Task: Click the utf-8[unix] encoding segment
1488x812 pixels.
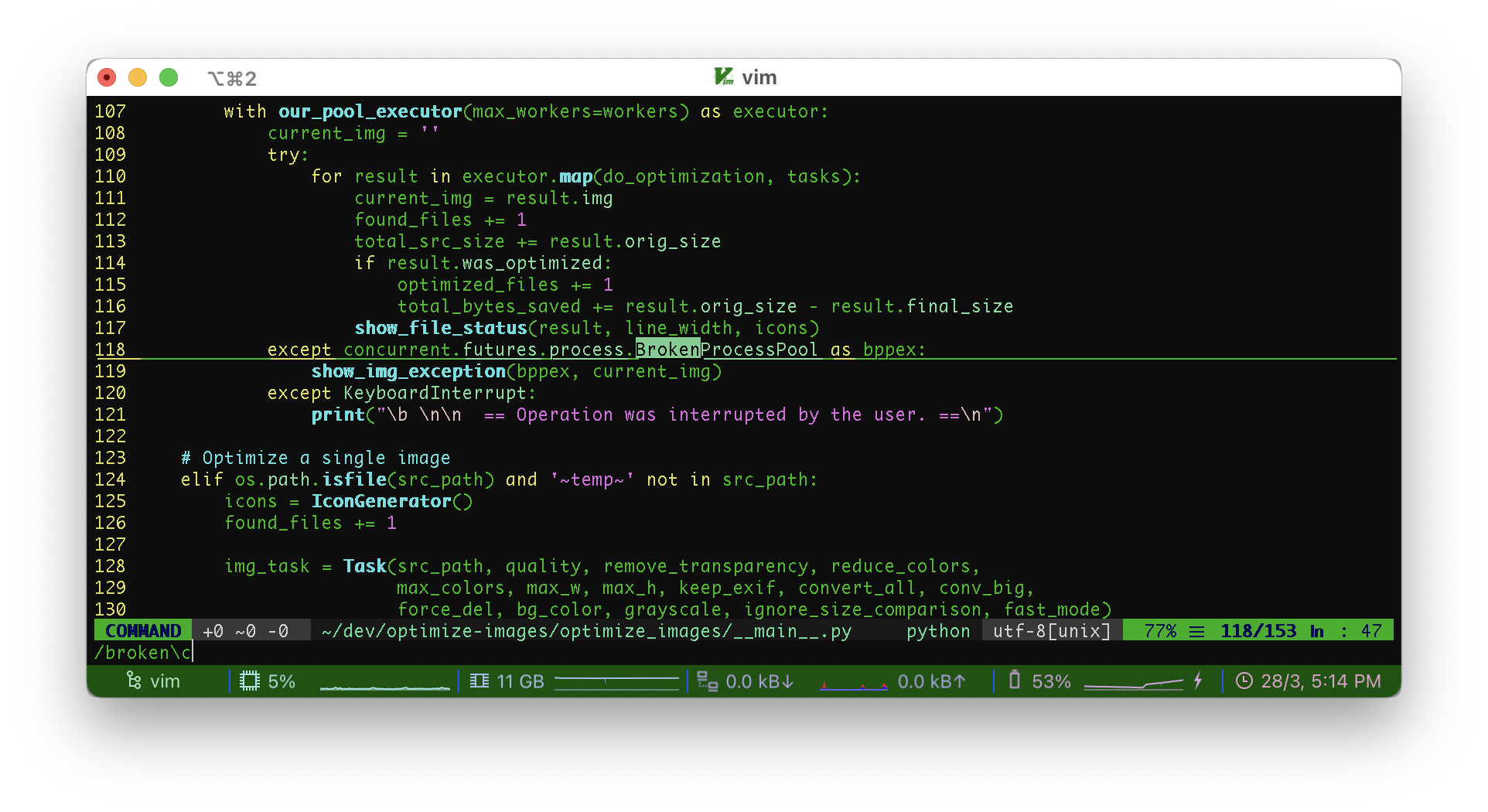Action: (1052, 631)
